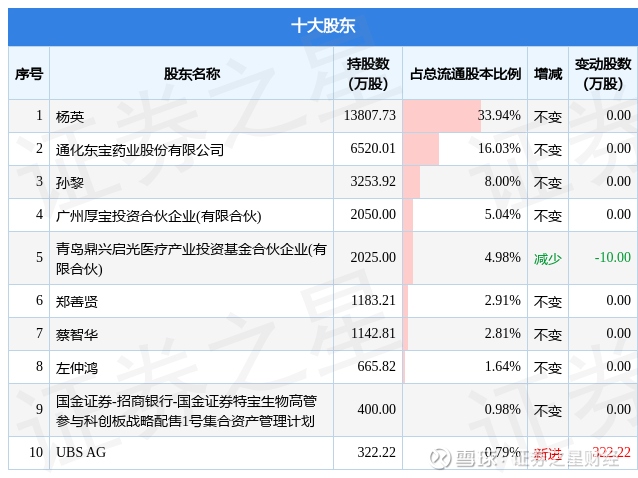Select shareholder 孙黎 name cell
Screen dimensions: 638x478
(x=70, y=183)
